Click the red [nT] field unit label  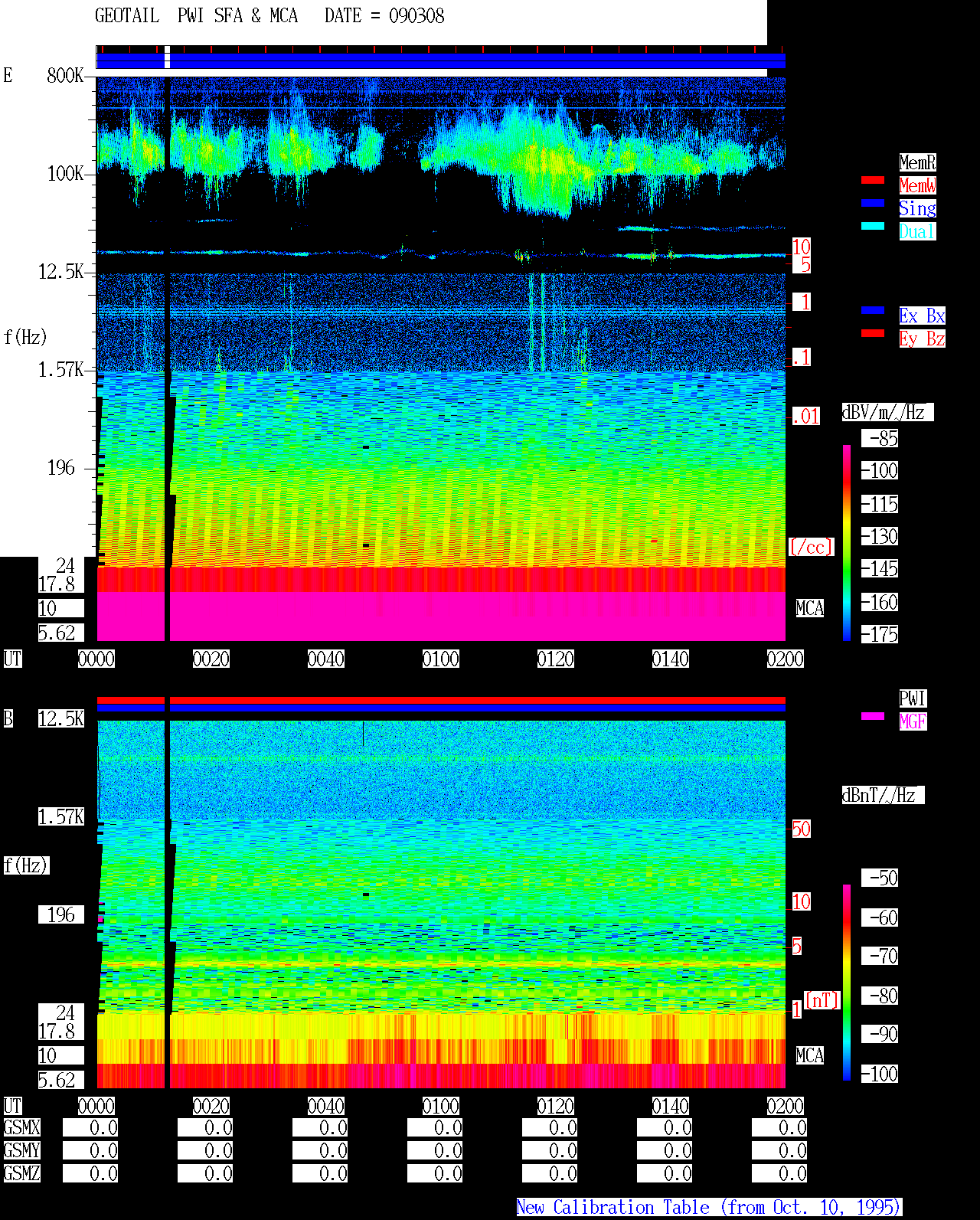[822, 1000]
